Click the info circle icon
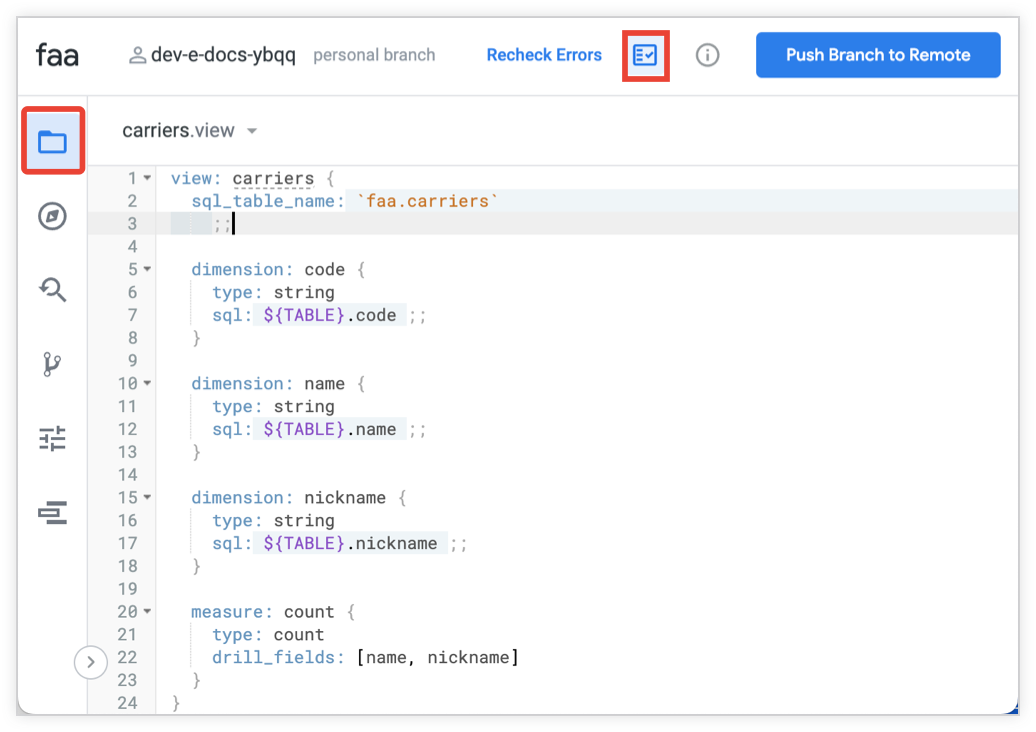 (x=707, y=55)
